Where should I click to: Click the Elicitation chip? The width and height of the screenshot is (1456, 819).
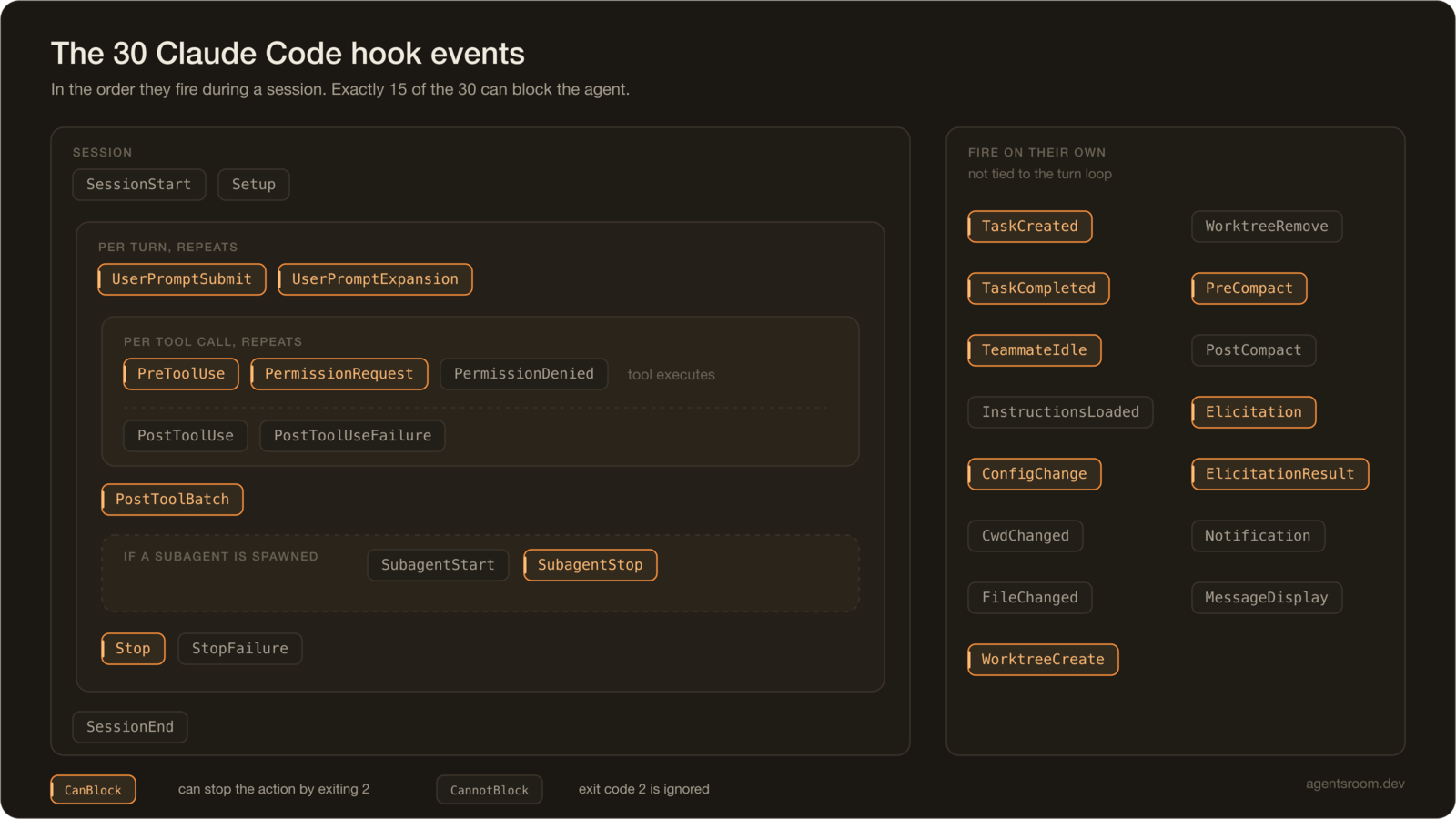[x=1254, y=412]
